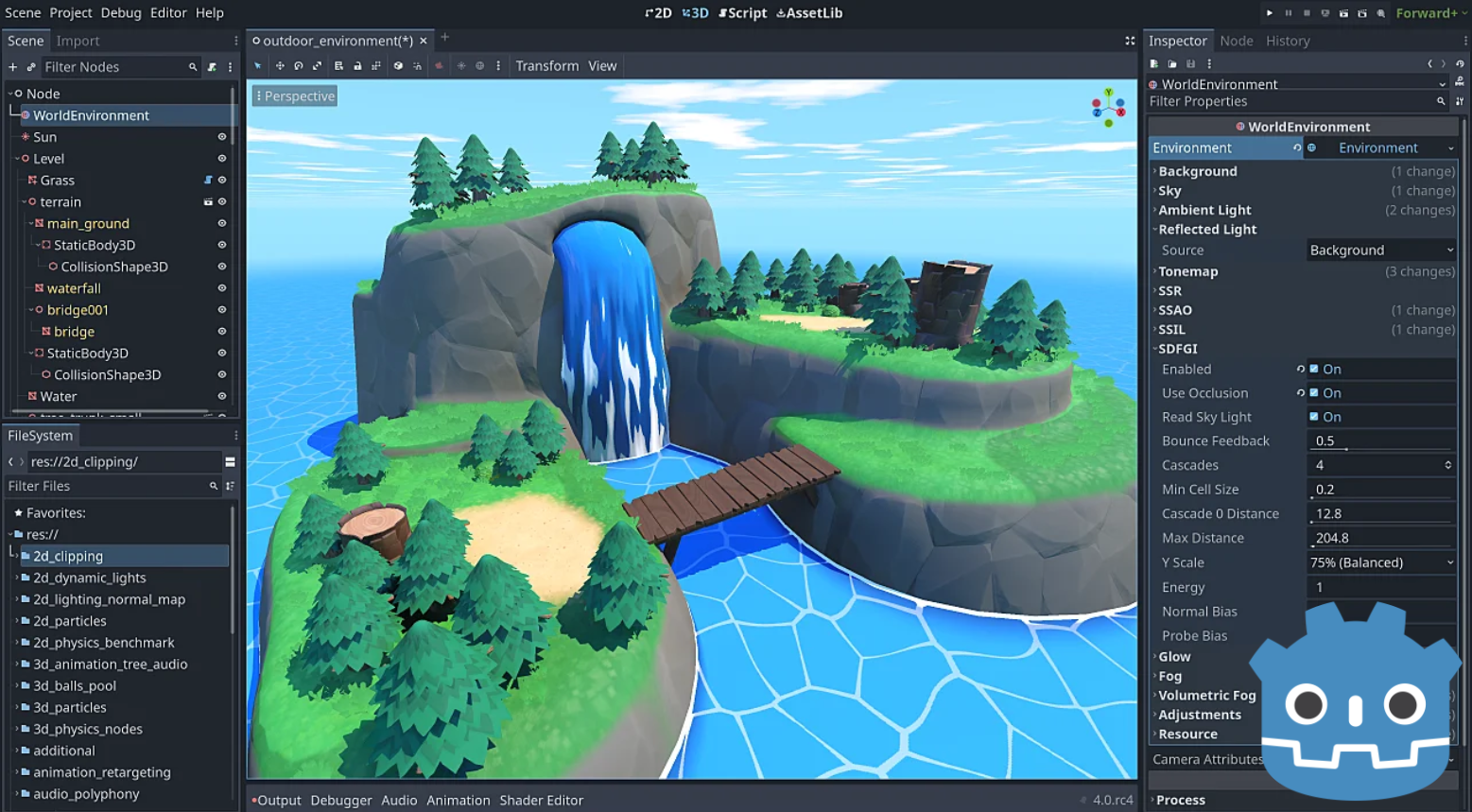This screenshot has height=812, width=1472.
Task: Disable the SDFGI Enabled checkbox
Action: 1314,370
